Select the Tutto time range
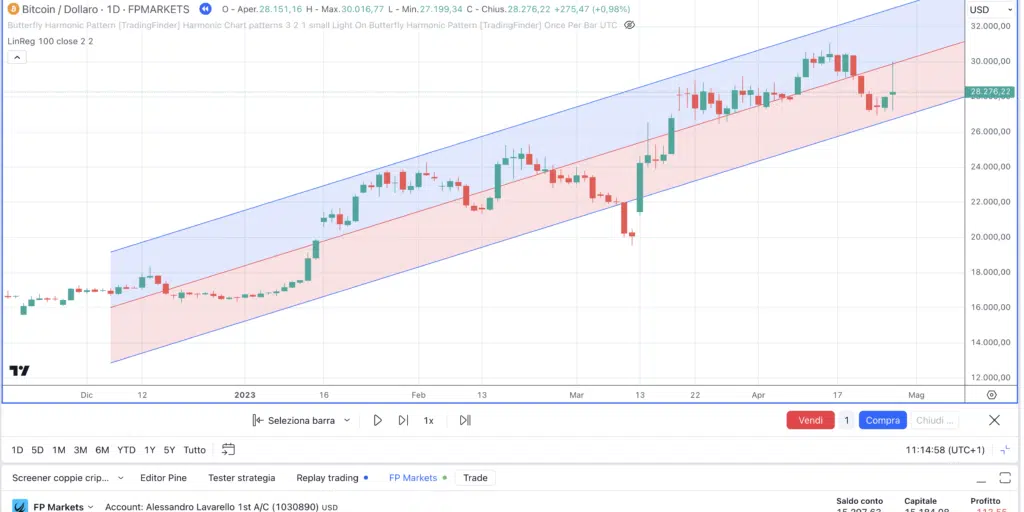Image resolution: width=1024 pixels, height=512 pixels. click(x=194, y=450)
